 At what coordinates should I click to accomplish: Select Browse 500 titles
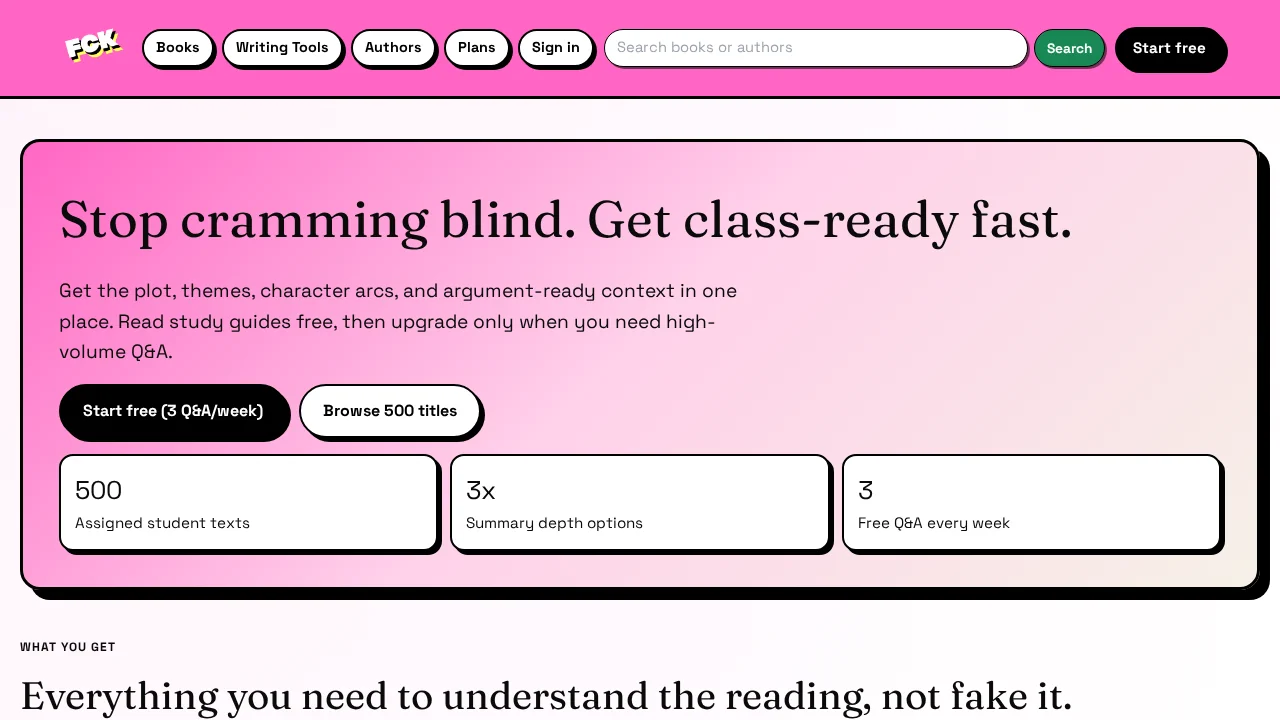coord(390,411)
